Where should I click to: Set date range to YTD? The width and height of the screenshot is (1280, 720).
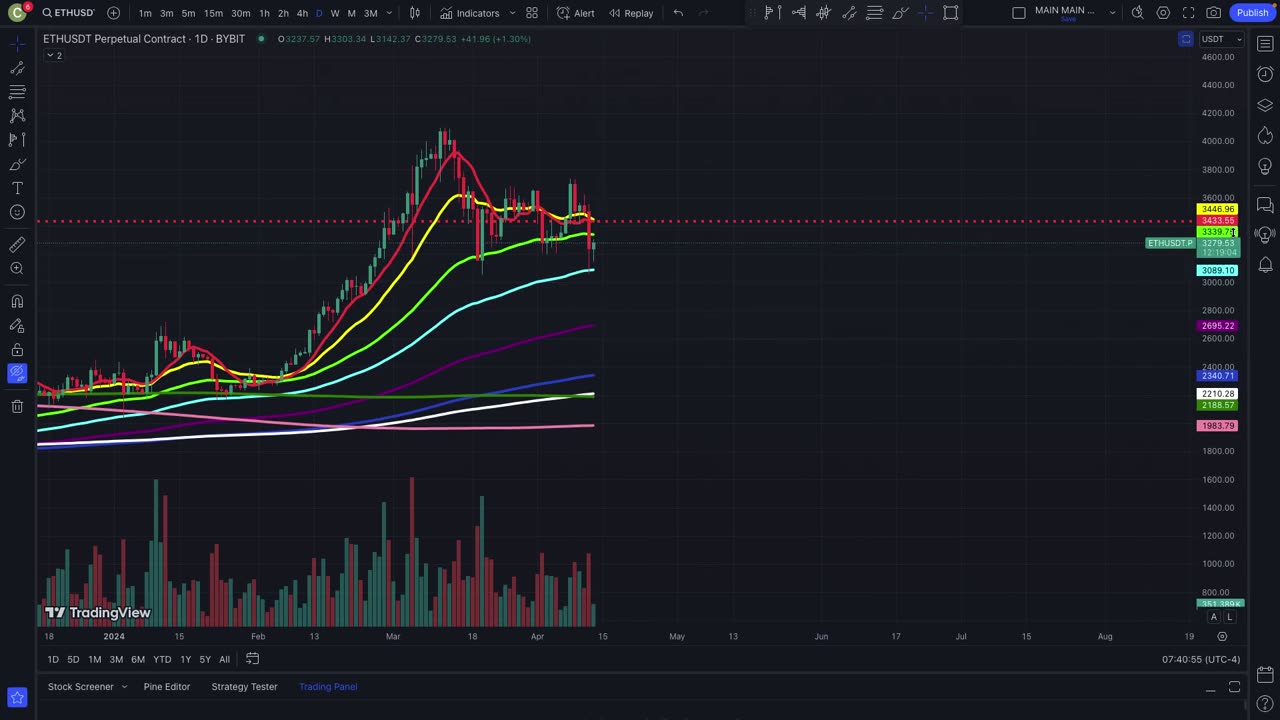click(x=162, y=659)
